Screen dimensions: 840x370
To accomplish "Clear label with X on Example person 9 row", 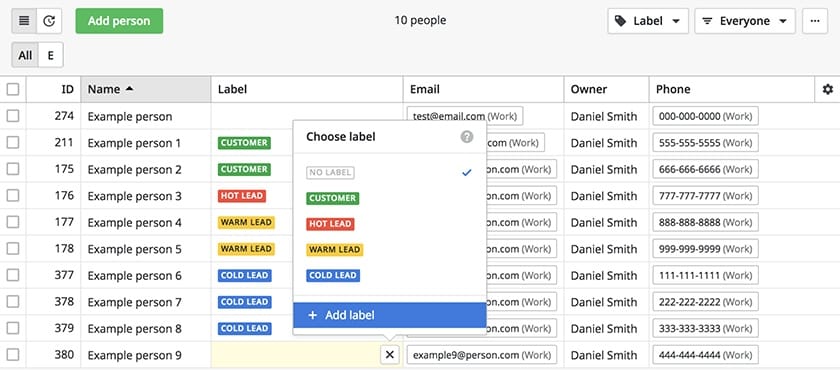I will [389, 354].
